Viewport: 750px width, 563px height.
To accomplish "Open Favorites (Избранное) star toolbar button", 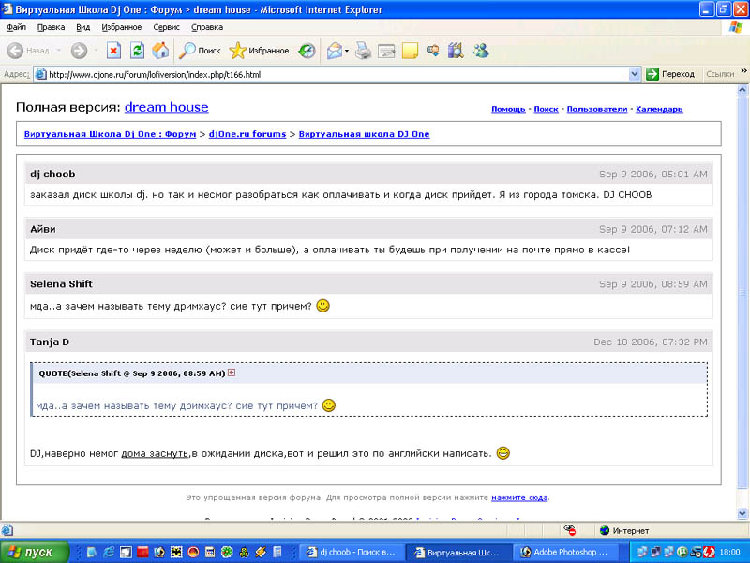I will tap(259, 50).
